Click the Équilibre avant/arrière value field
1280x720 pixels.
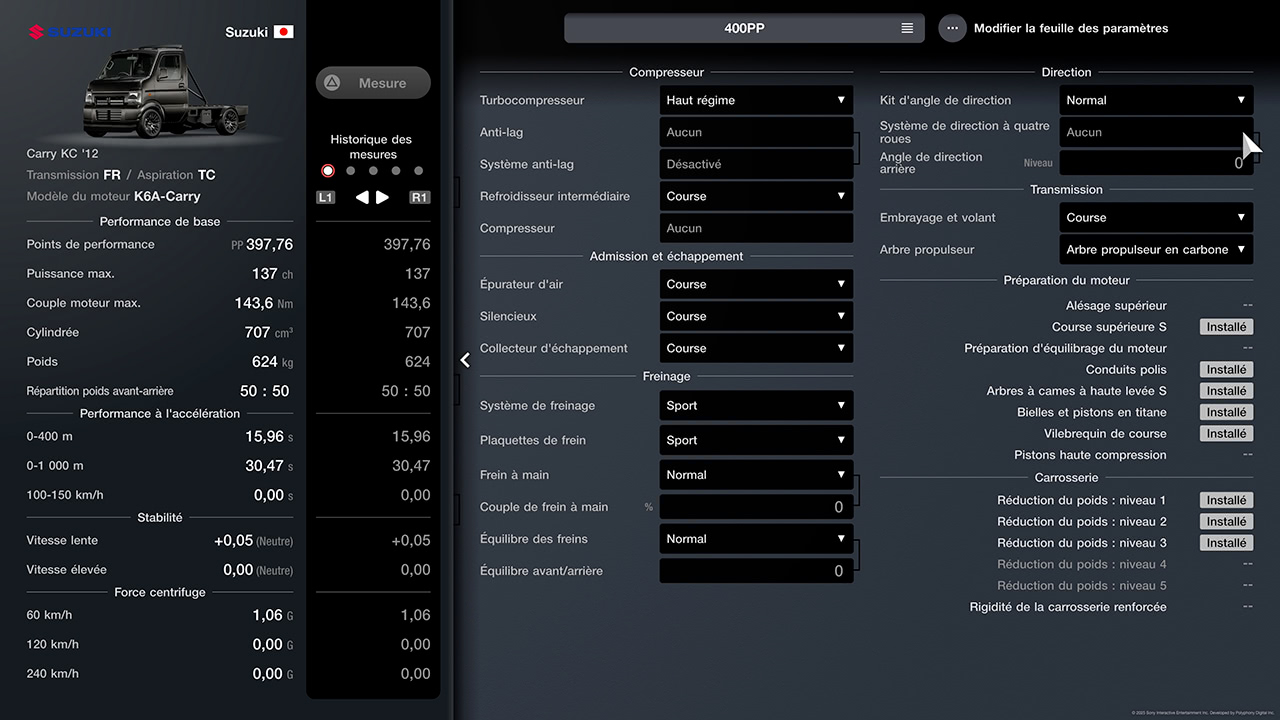point(756,571)
